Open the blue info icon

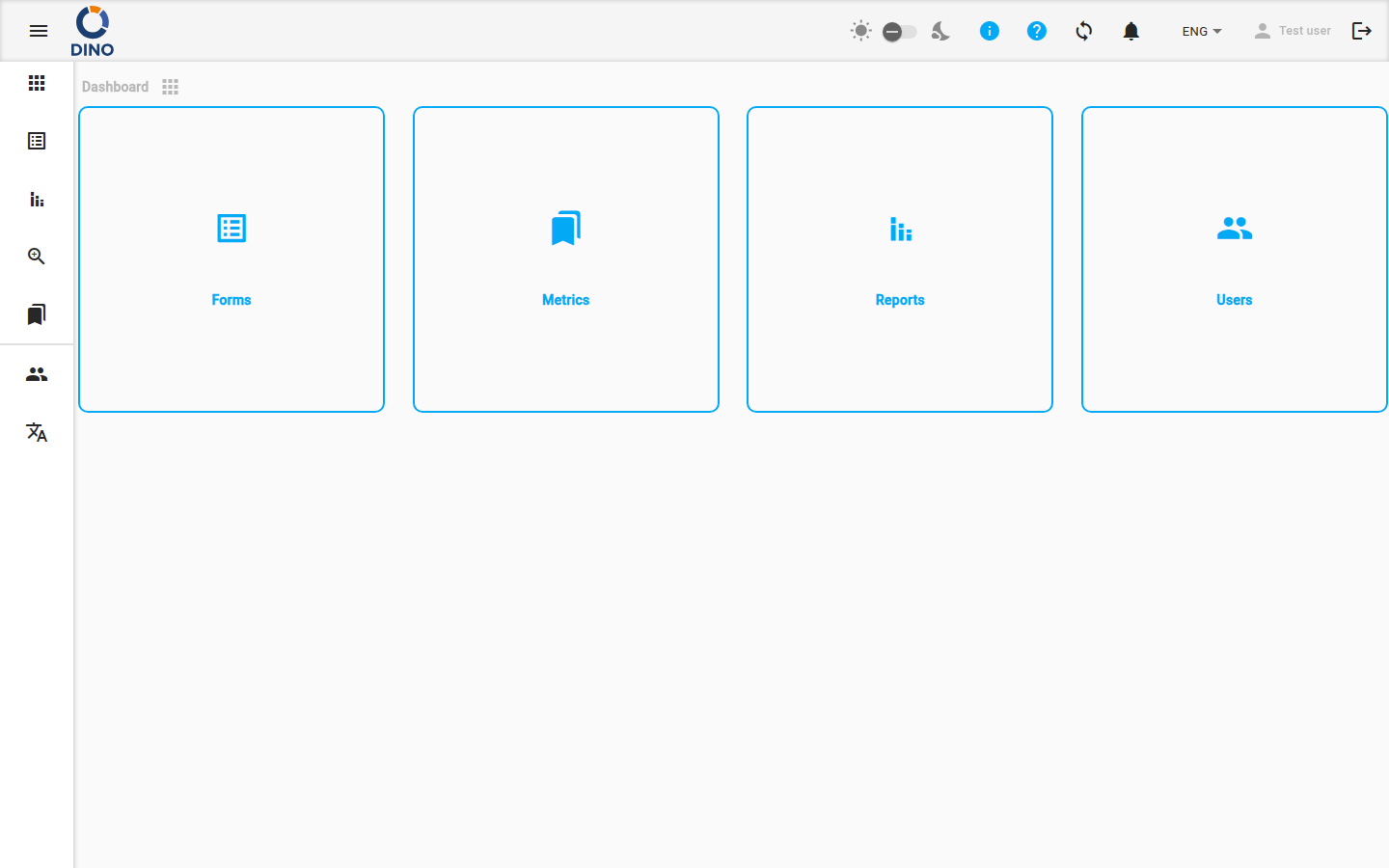coord(989,31)
